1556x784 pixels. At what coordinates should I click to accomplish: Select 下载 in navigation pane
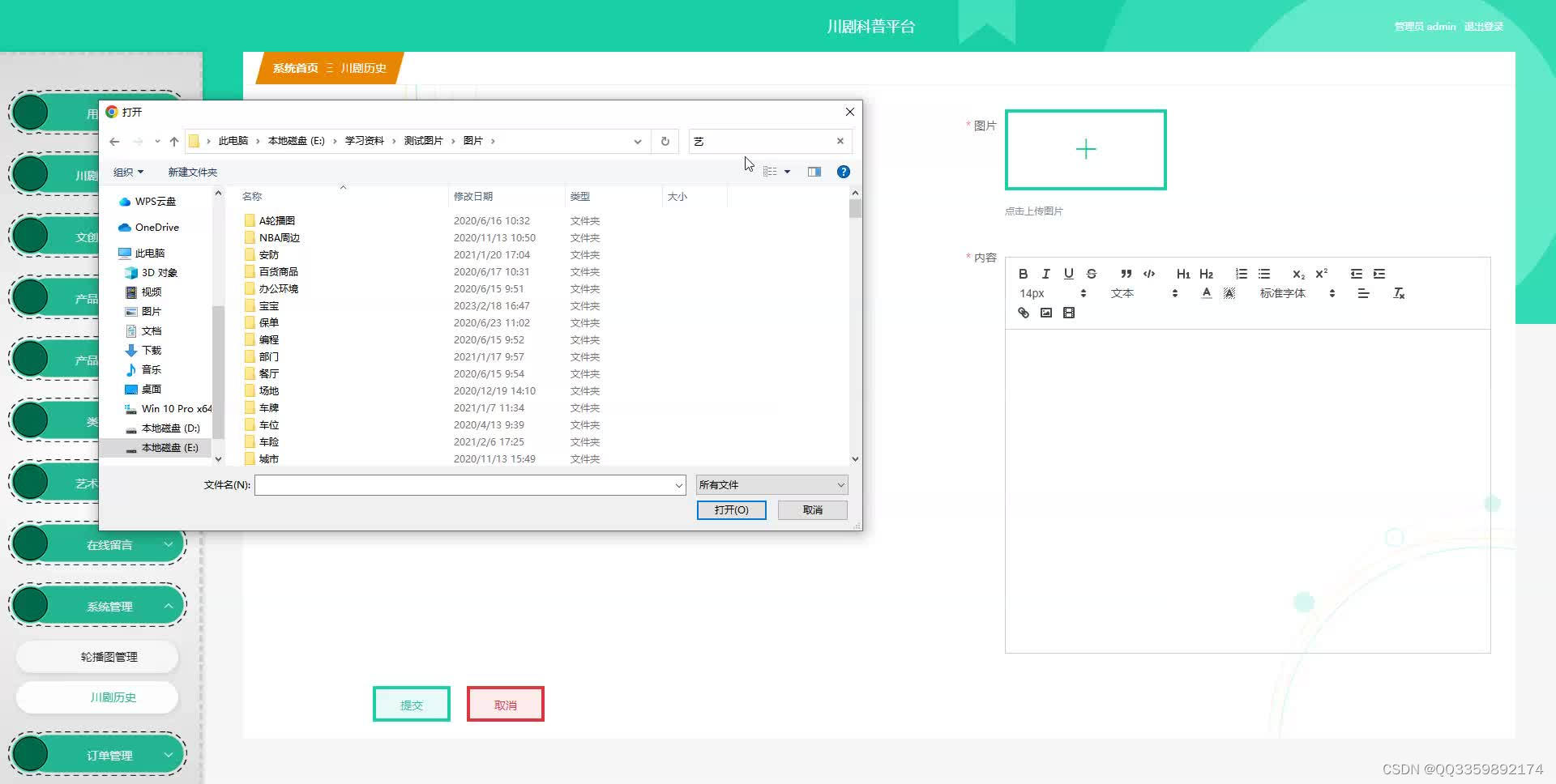(151, 350)
